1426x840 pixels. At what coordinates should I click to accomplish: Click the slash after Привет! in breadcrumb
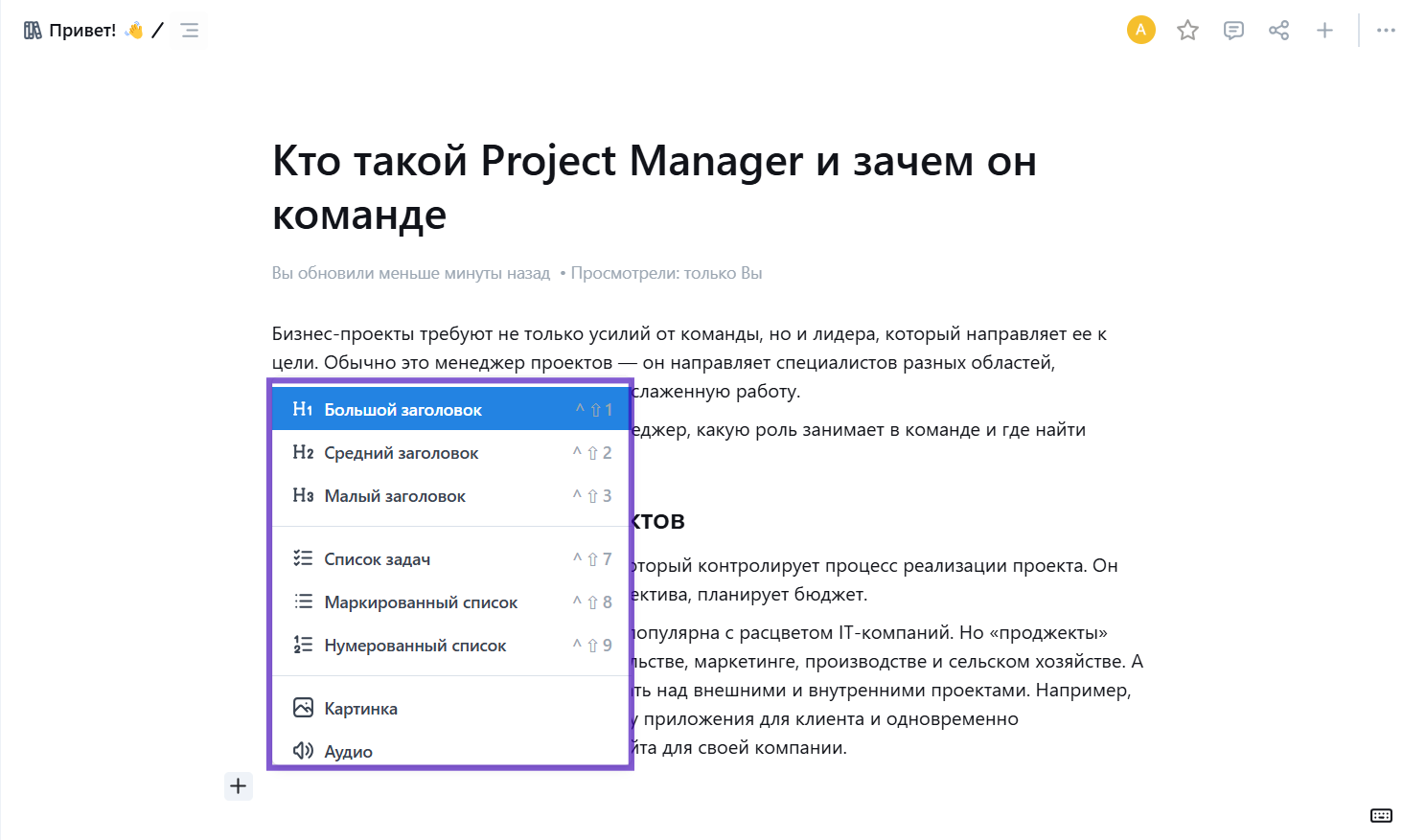[x=157, y=31]
